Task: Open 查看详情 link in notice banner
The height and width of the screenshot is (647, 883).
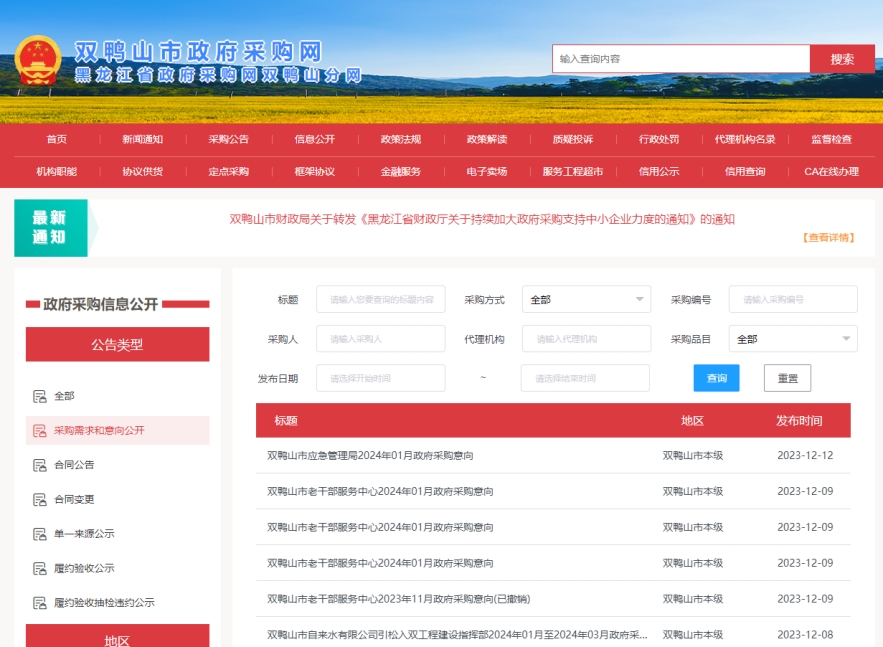Action: coord(828,238)
